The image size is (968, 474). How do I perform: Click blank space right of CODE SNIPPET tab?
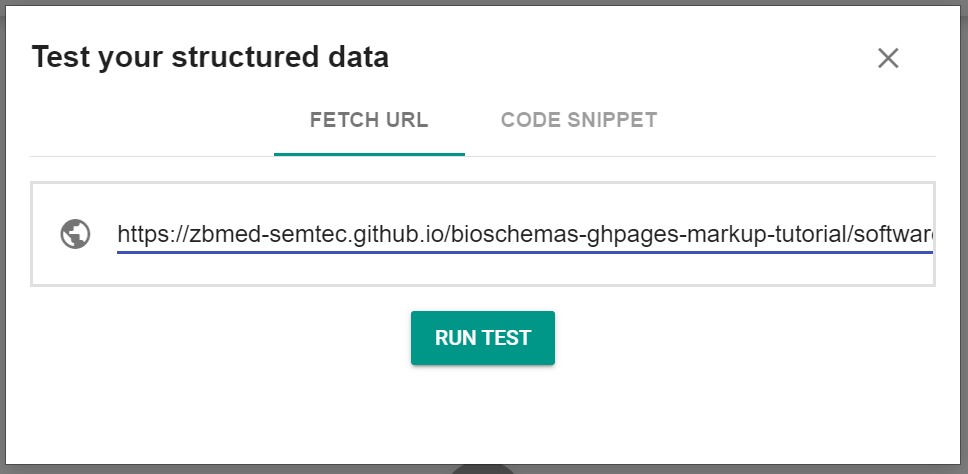pos(800,121)
